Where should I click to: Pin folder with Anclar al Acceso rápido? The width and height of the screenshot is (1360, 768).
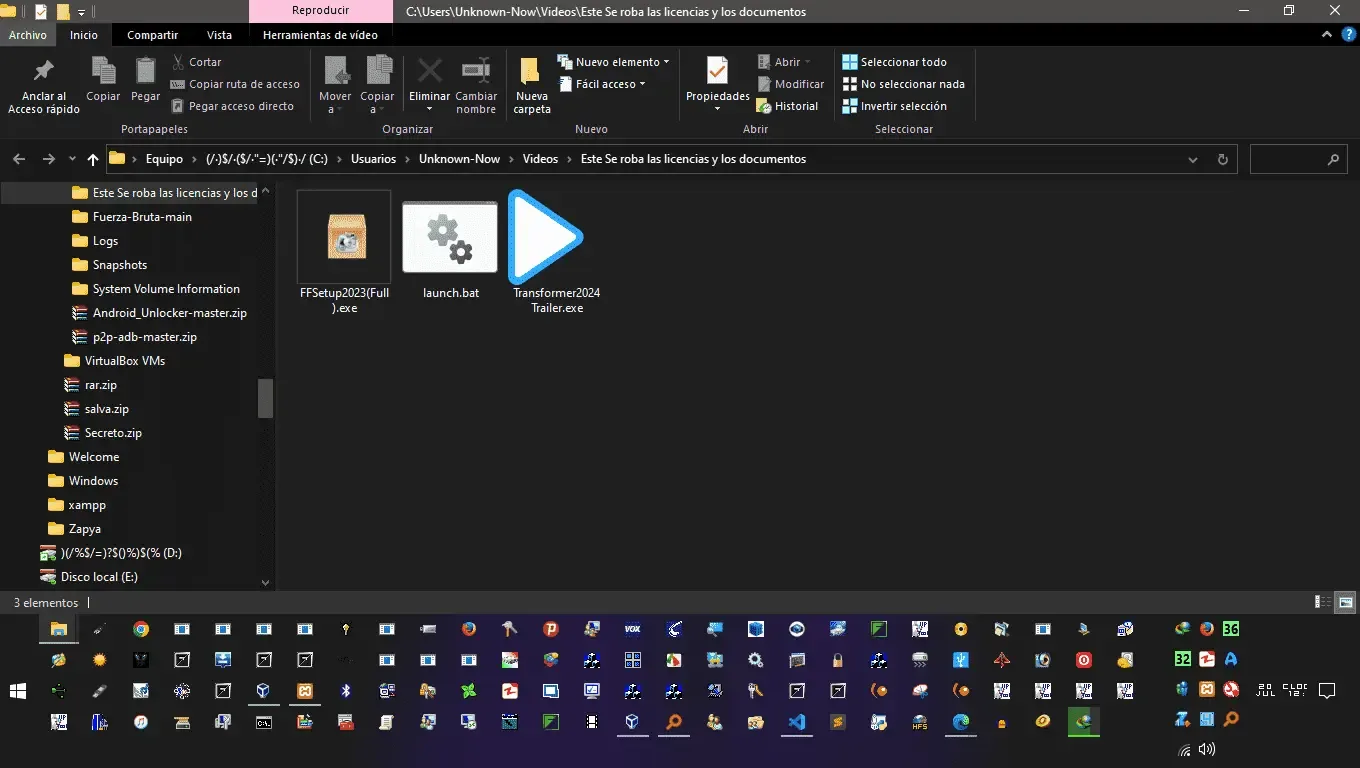point(44,86)
